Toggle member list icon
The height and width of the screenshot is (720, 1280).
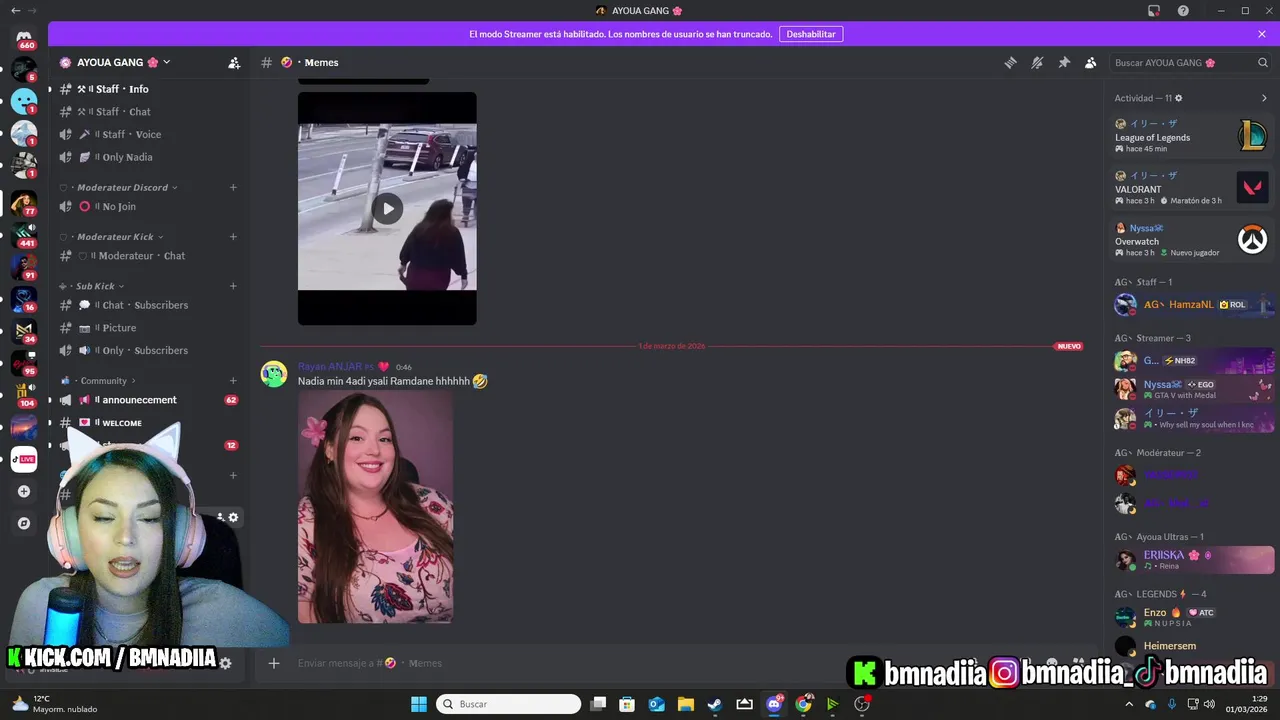click(1091, 62)
